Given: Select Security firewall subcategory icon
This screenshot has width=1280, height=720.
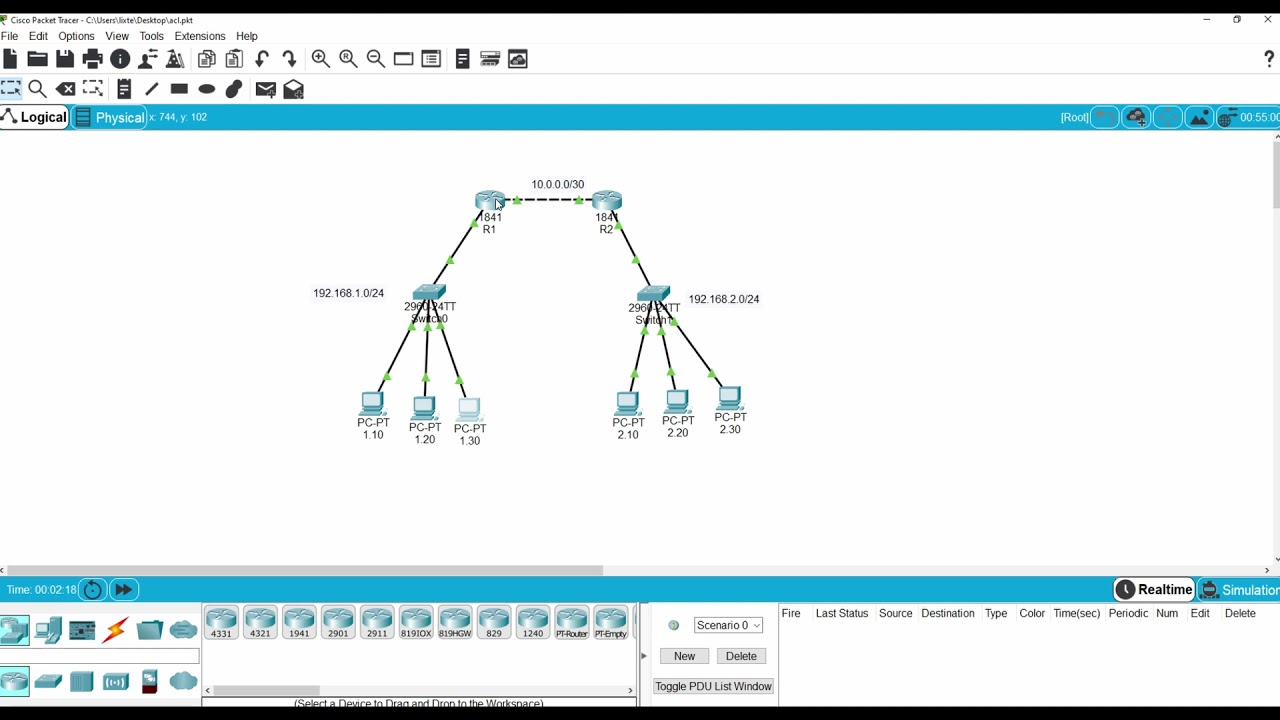Looking at the screenshot, I should tap(150, 682).
